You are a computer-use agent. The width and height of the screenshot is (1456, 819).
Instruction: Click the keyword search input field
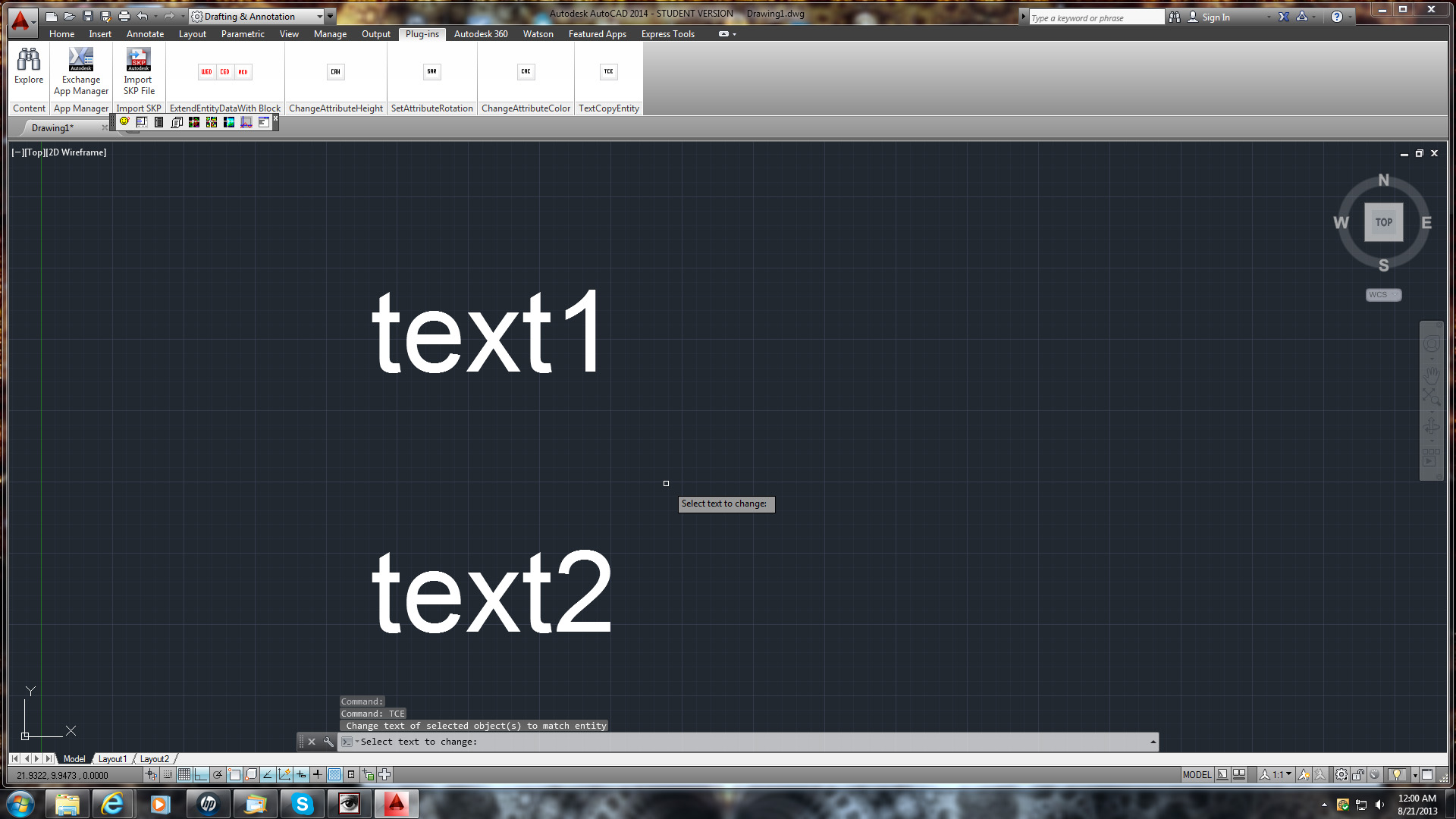pos(1096,17)
